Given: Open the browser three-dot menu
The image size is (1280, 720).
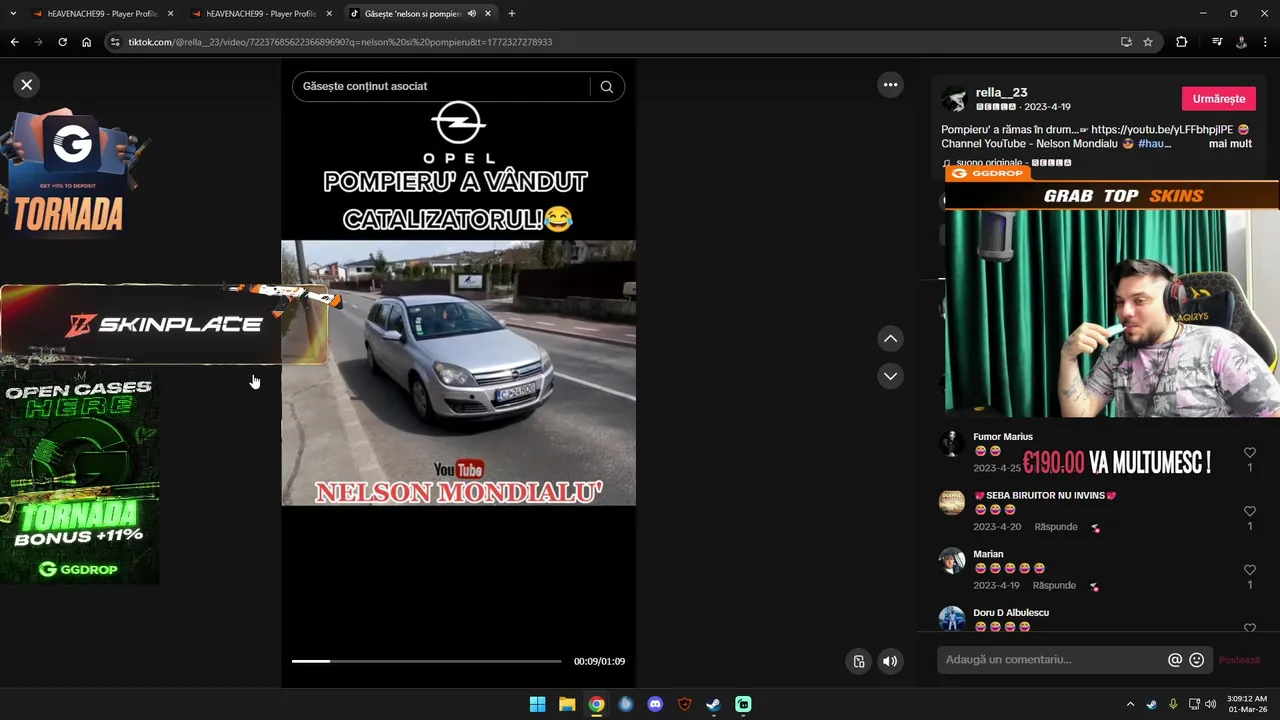Looking at the screenshot, I should pyautogui.click(x=1265, y=42).
